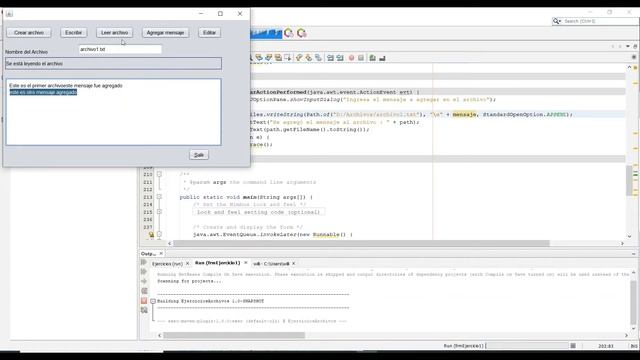Viewport: 640px width, 360px height.
Task: Expand the look-and-feel code fold on line 215
Action: click(x=159, y=212)
